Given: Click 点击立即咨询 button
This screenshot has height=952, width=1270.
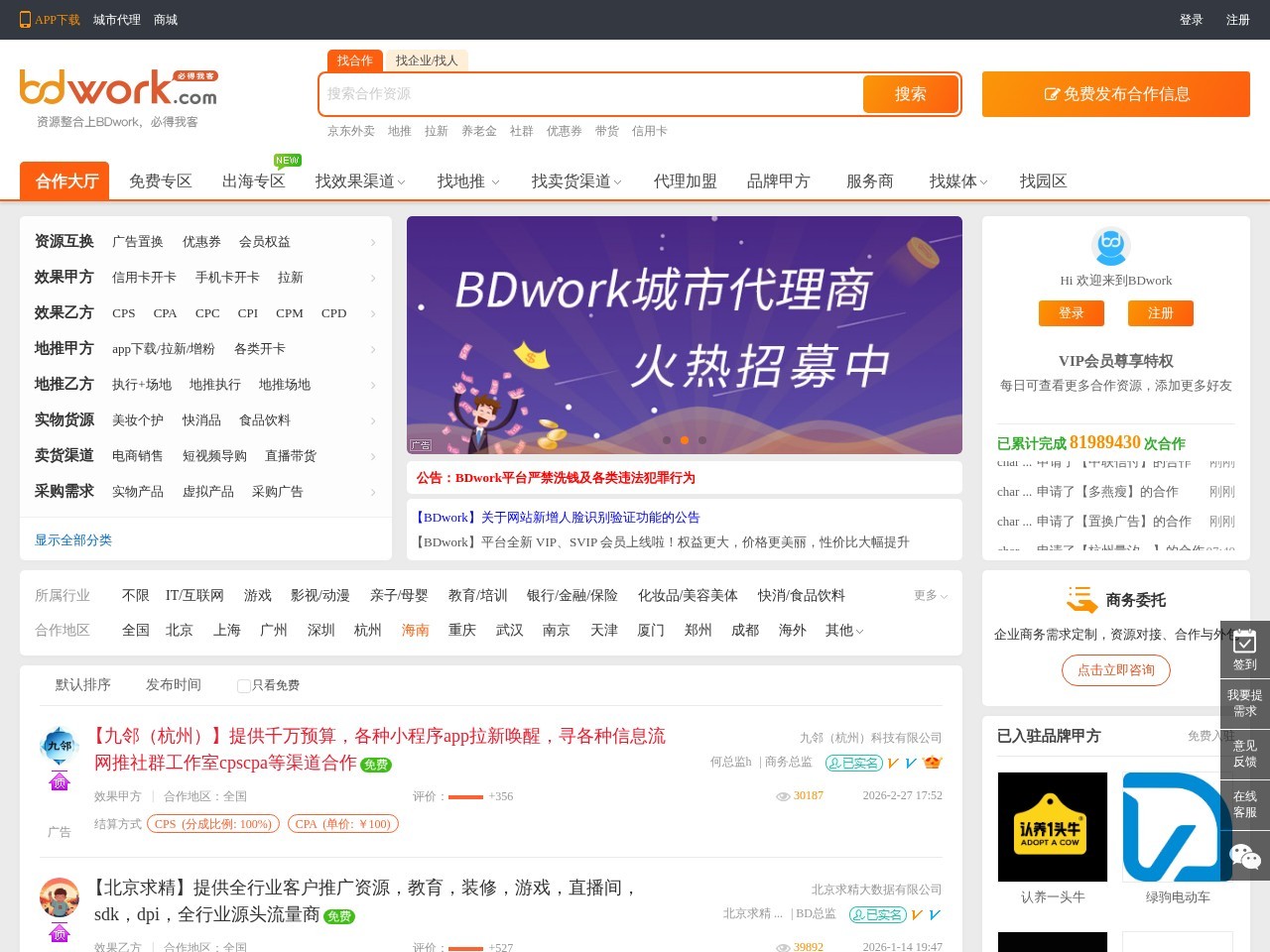Looking at the screenshot, I should [x=1116, y=670].
